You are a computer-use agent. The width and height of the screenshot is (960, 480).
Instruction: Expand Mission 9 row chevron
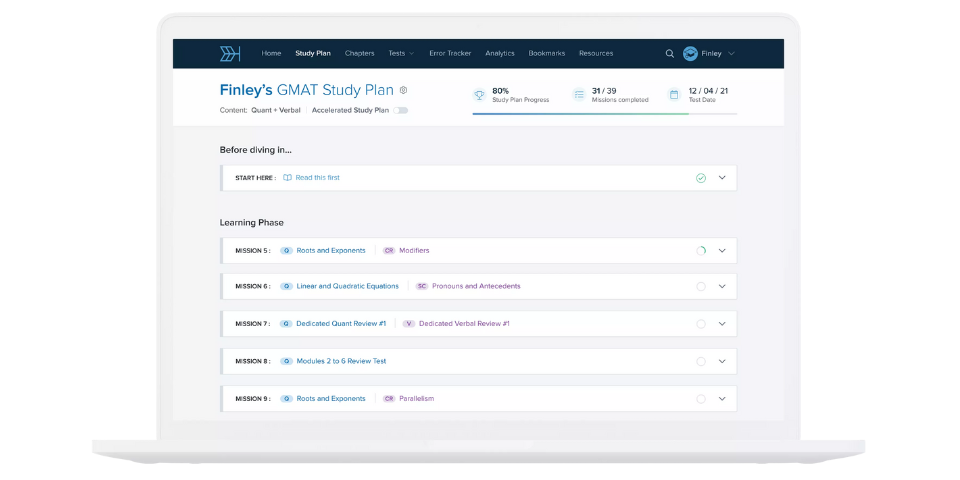(x=722, y=399)
